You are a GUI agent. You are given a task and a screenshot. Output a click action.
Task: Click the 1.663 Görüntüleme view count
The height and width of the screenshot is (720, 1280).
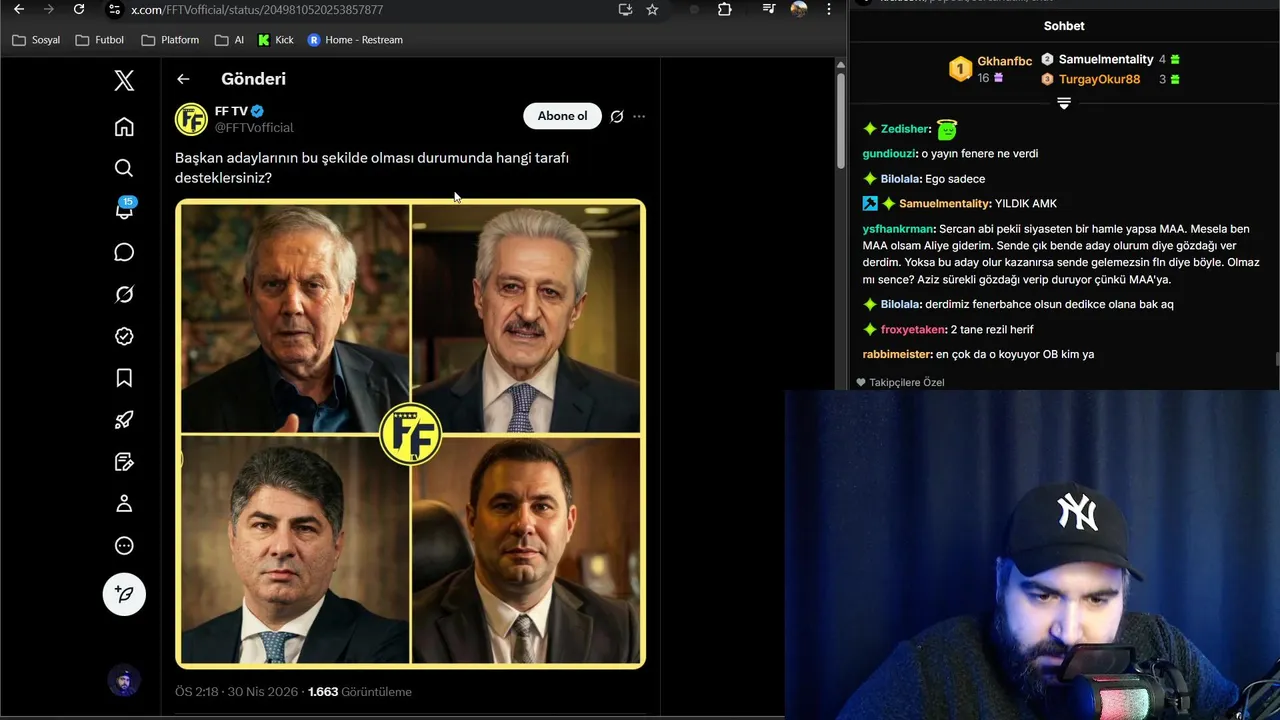(360, 692)
